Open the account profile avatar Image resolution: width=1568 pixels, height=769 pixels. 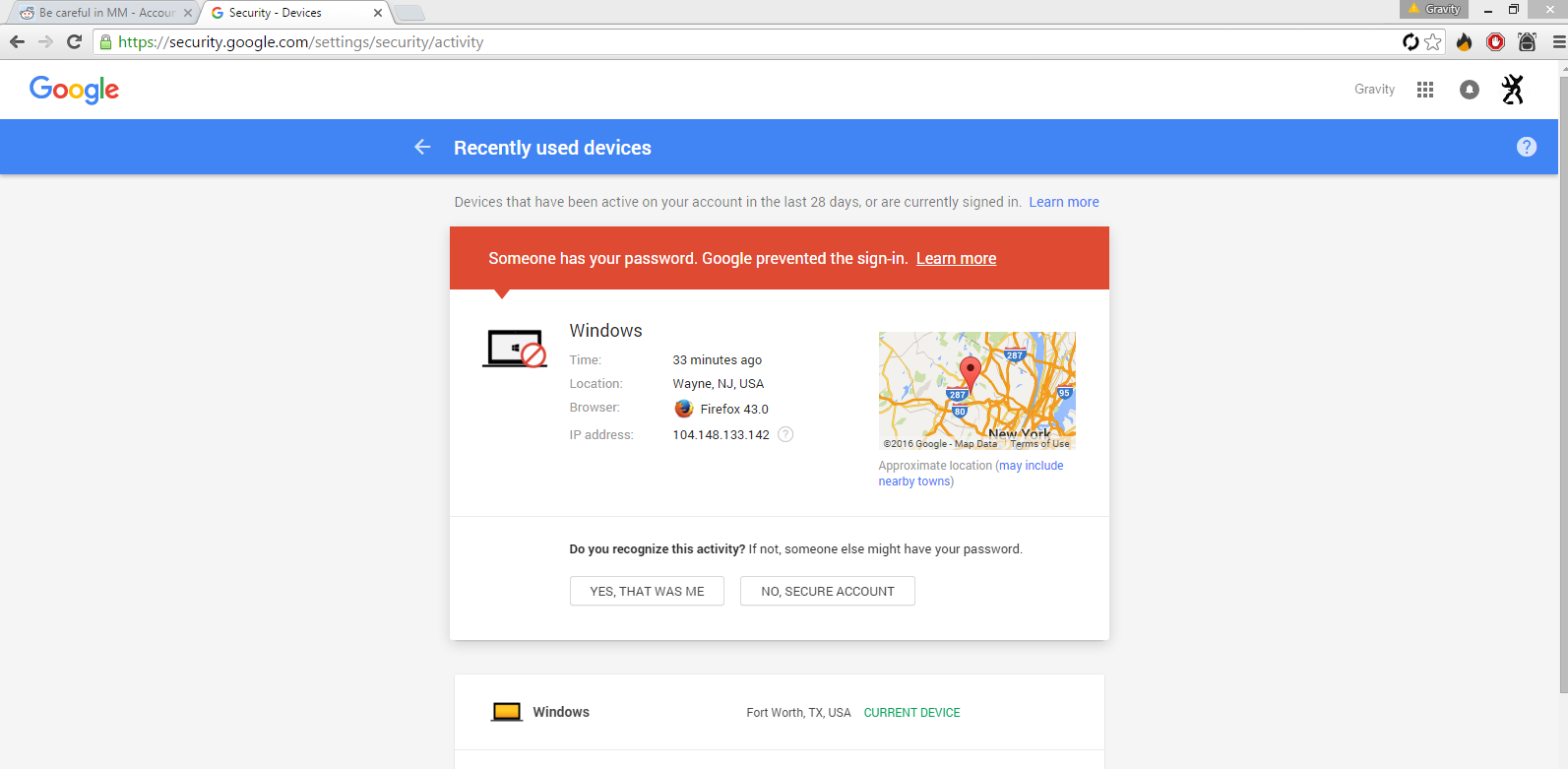[1513, 90]
